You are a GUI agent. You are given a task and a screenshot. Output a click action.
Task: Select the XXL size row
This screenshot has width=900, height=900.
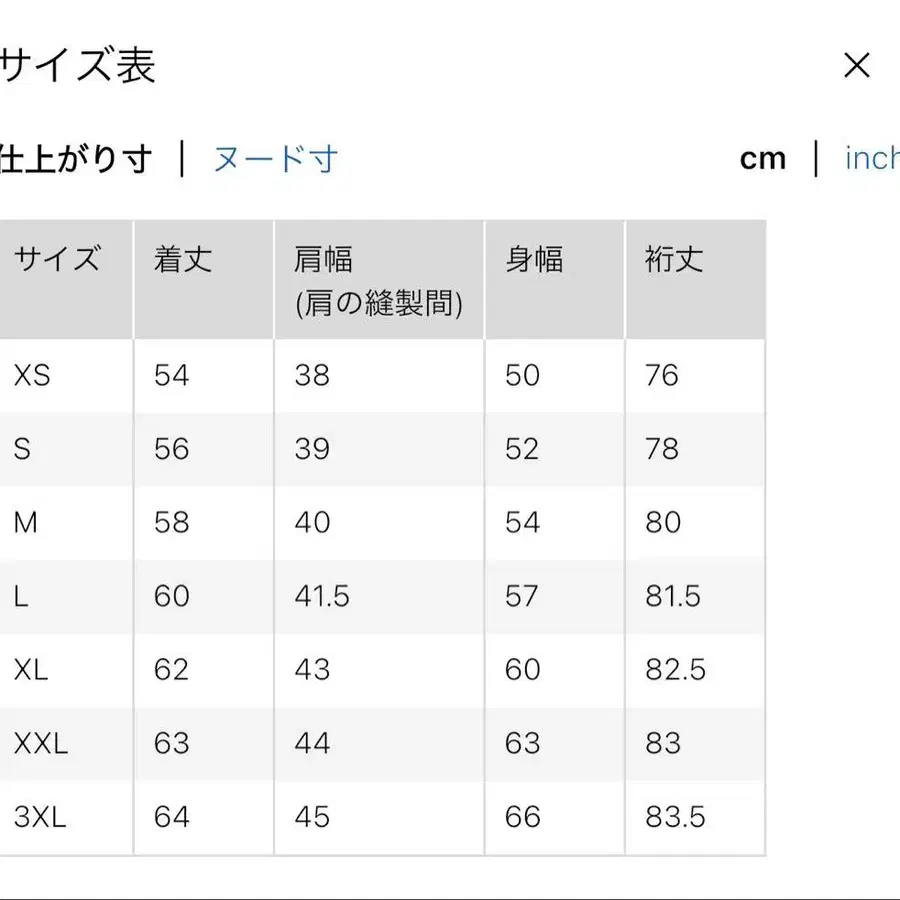click(38, 744)
